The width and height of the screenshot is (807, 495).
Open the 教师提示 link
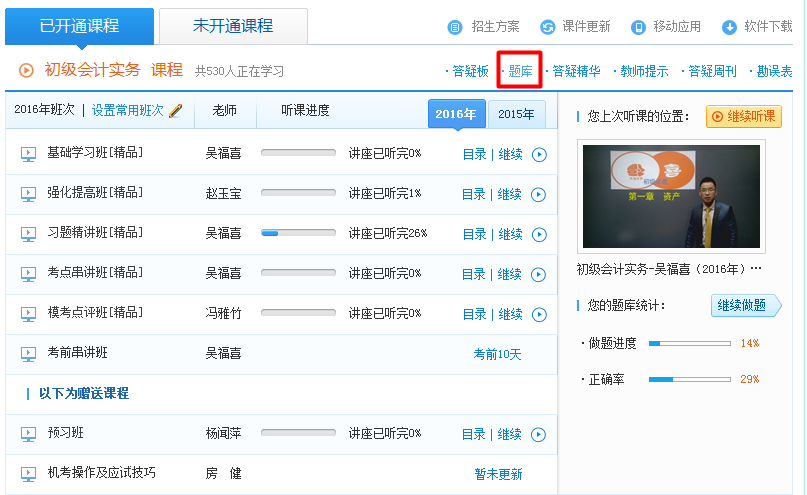[644, 71]
